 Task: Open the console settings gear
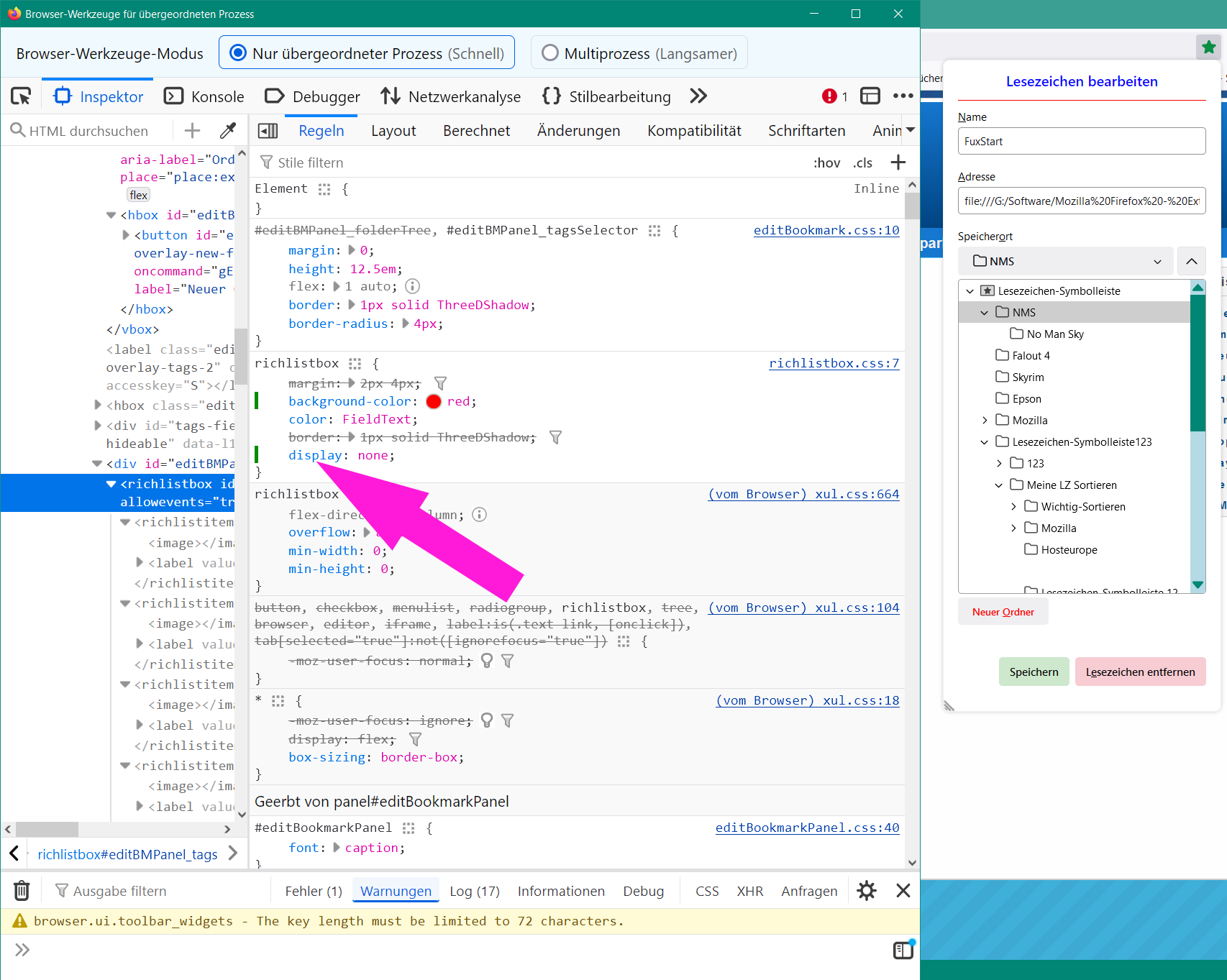(x=867, y=891)
